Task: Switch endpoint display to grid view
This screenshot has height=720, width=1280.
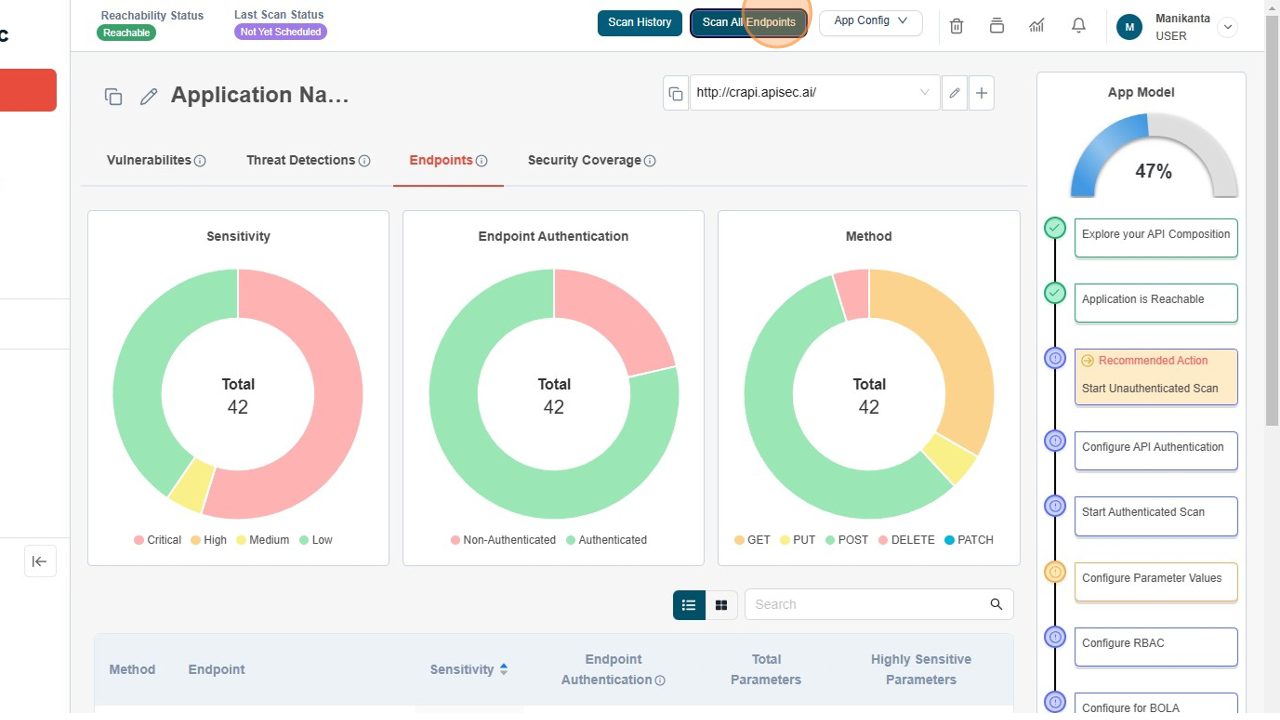Action: tap(721, 604)
